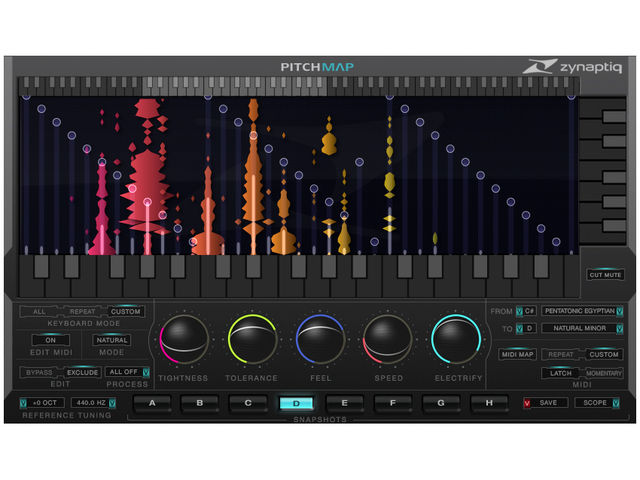Select the Repeat keyboard mode

pyautogui.click(x=82, y=311)
